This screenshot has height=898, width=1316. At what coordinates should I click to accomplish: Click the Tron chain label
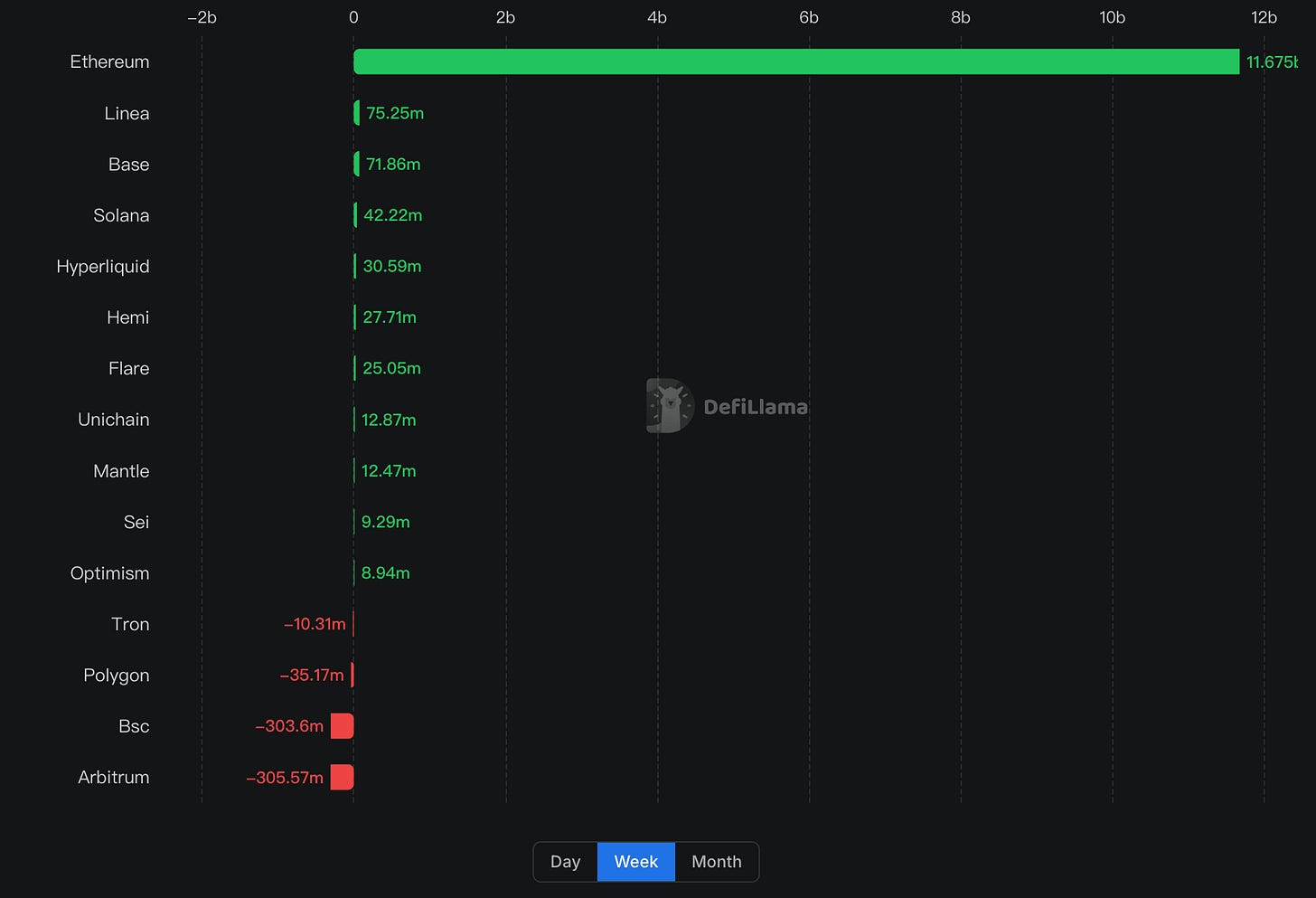click(130, 624)
